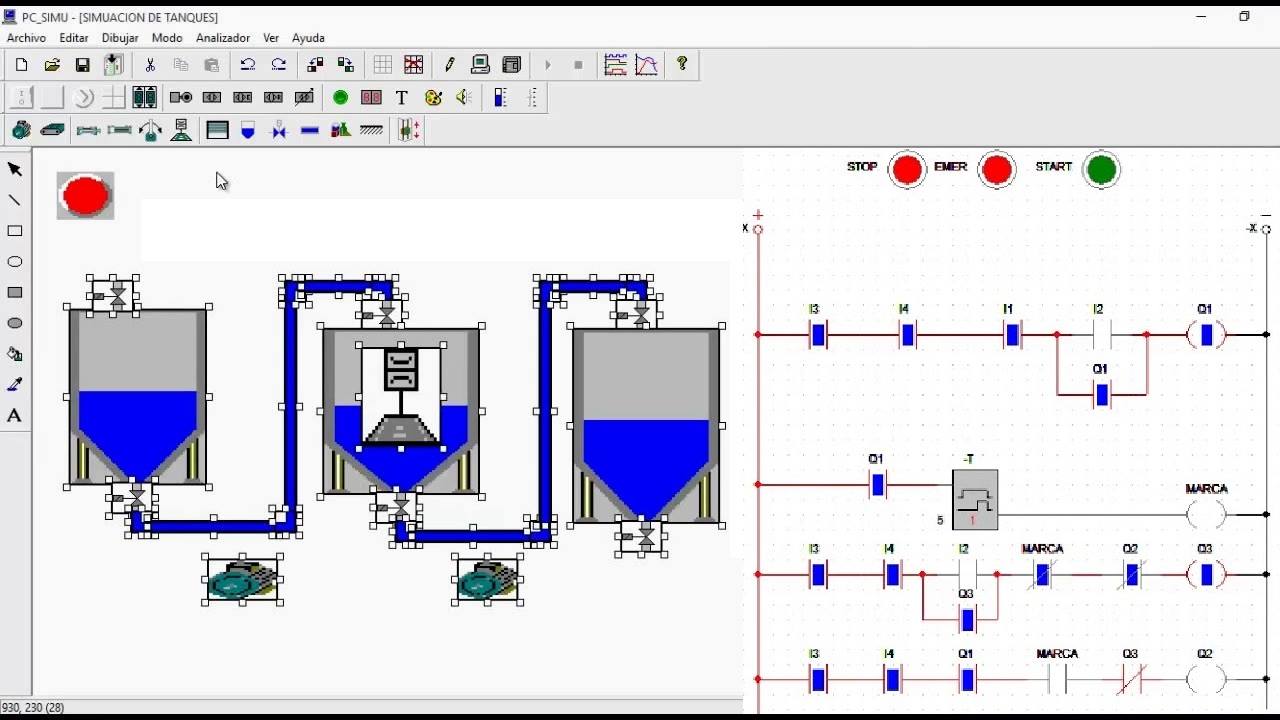Select the blue level gauge icon
The image size is (1280, 720).
(x=501, y=97)
